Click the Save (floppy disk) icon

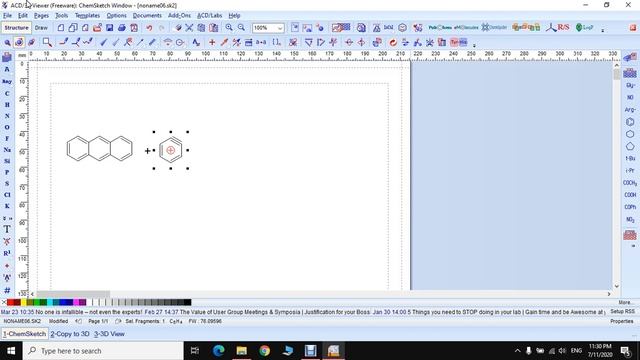(109, 28)
